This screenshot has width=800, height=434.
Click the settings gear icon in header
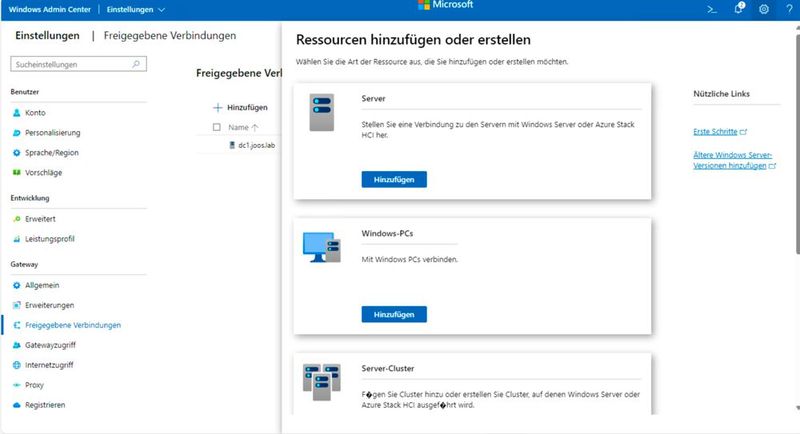pos(764,9)
